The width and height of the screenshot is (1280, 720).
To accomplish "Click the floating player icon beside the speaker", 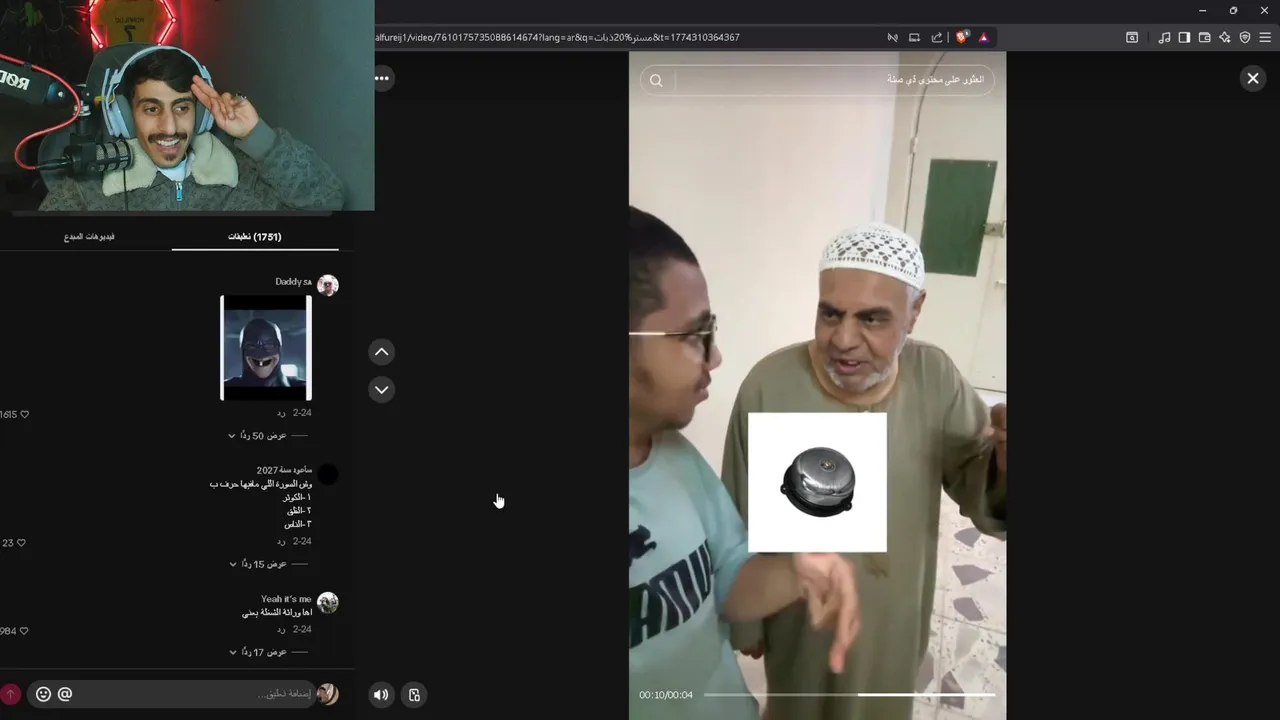I will (x=414, y=694).
